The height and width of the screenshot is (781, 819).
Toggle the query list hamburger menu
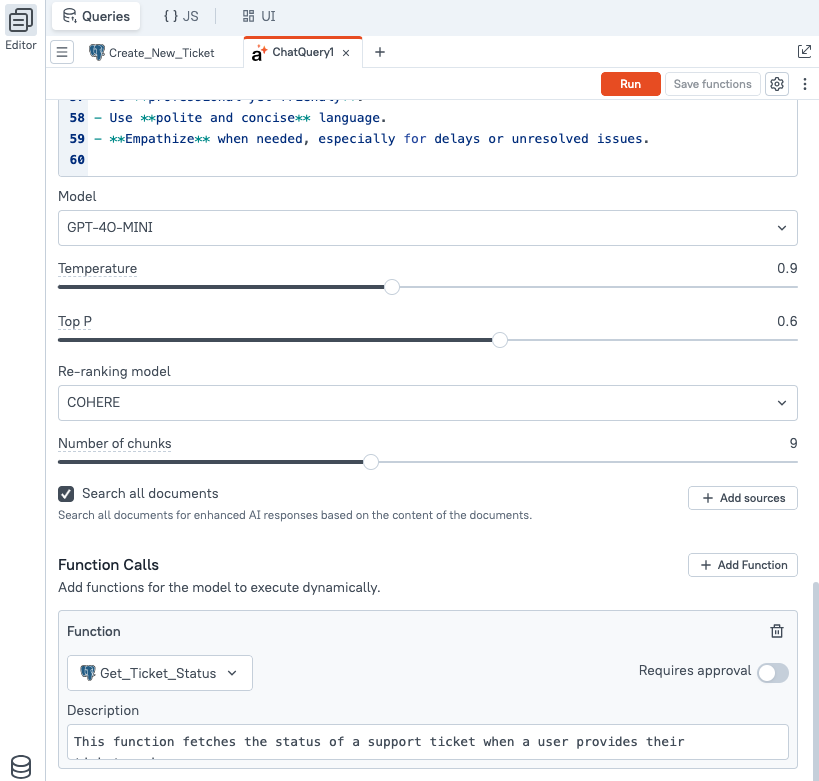(x=62, y=52)
